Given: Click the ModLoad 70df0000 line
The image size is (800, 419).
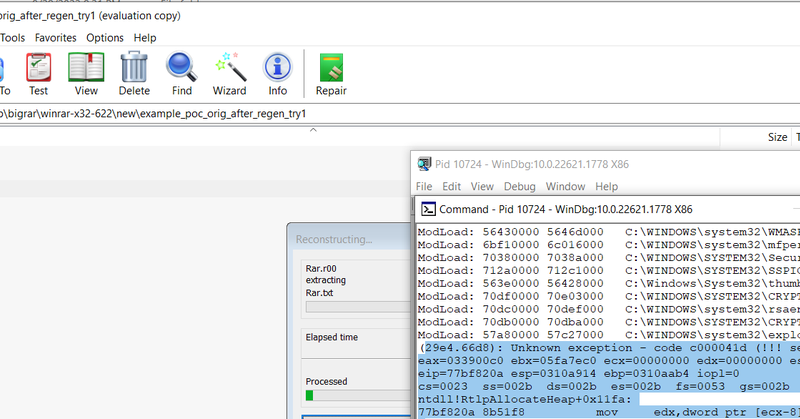Looking at the screenshot, I should [x=609, y=297].
